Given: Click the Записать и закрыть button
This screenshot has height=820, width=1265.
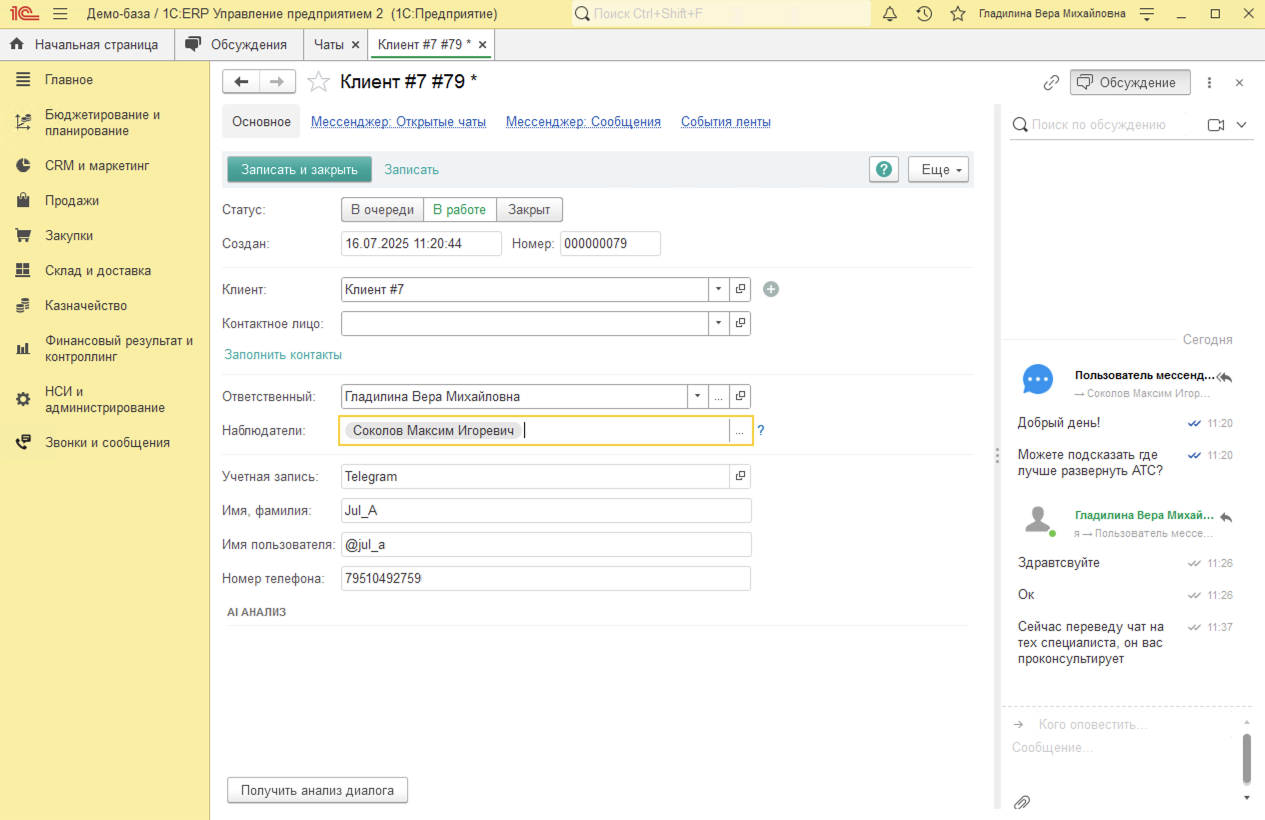Looking at the screenshot, I should pos(299,170).
